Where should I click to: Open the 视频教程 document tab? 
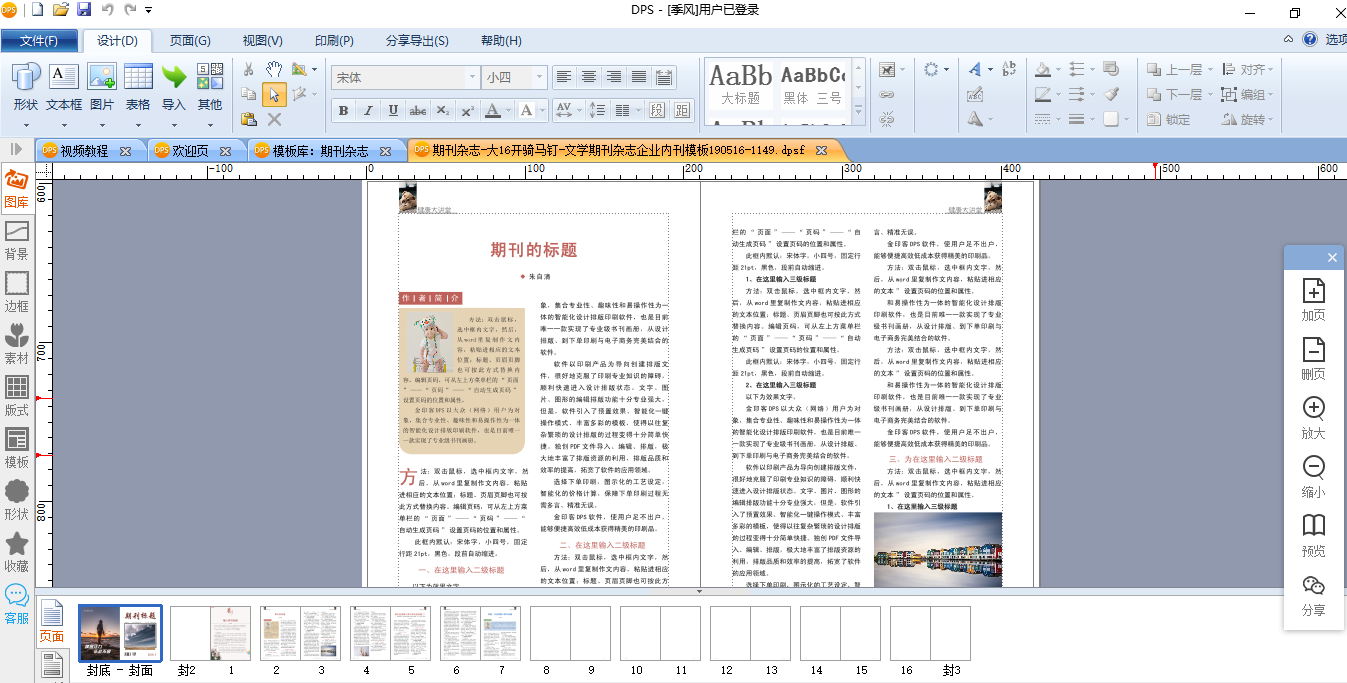click(x=83, y=149)
